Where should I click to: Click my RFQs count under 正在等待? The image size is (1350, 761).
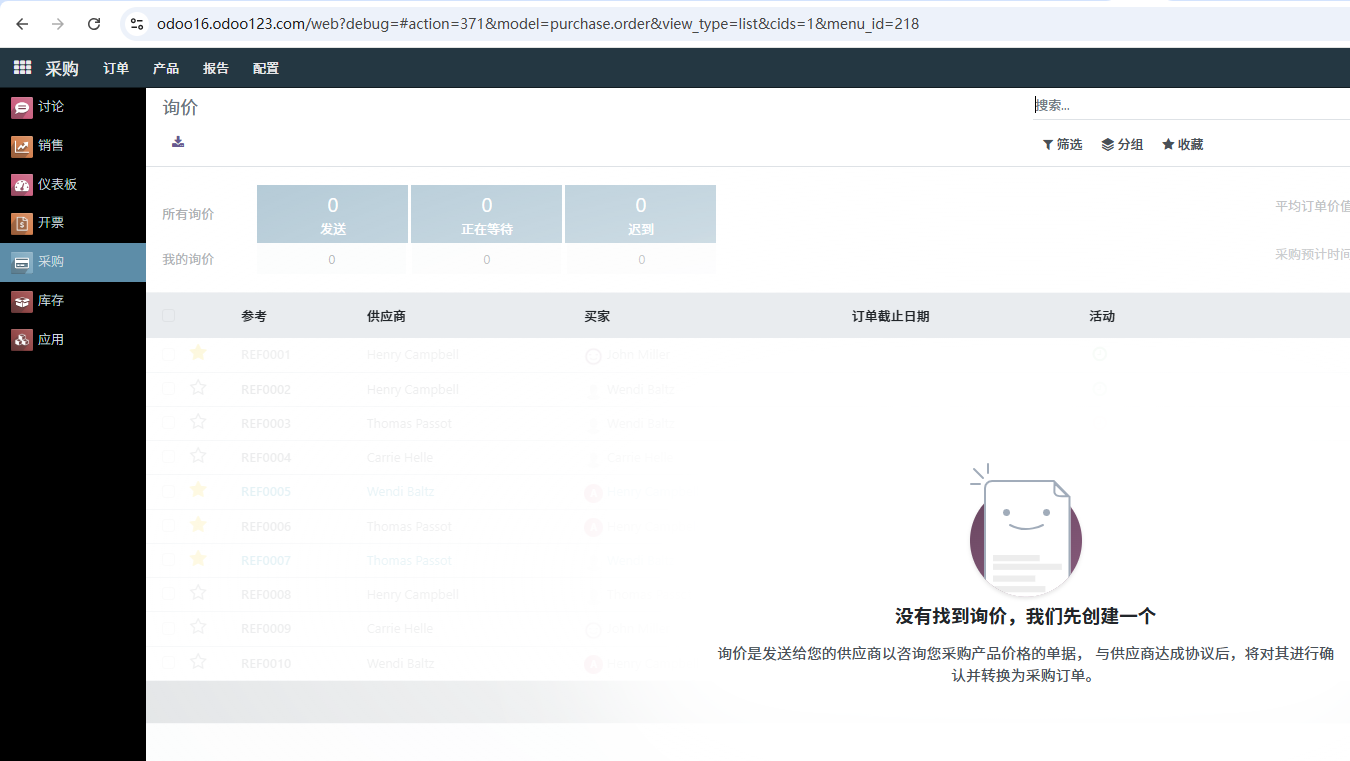click(486, 260)
